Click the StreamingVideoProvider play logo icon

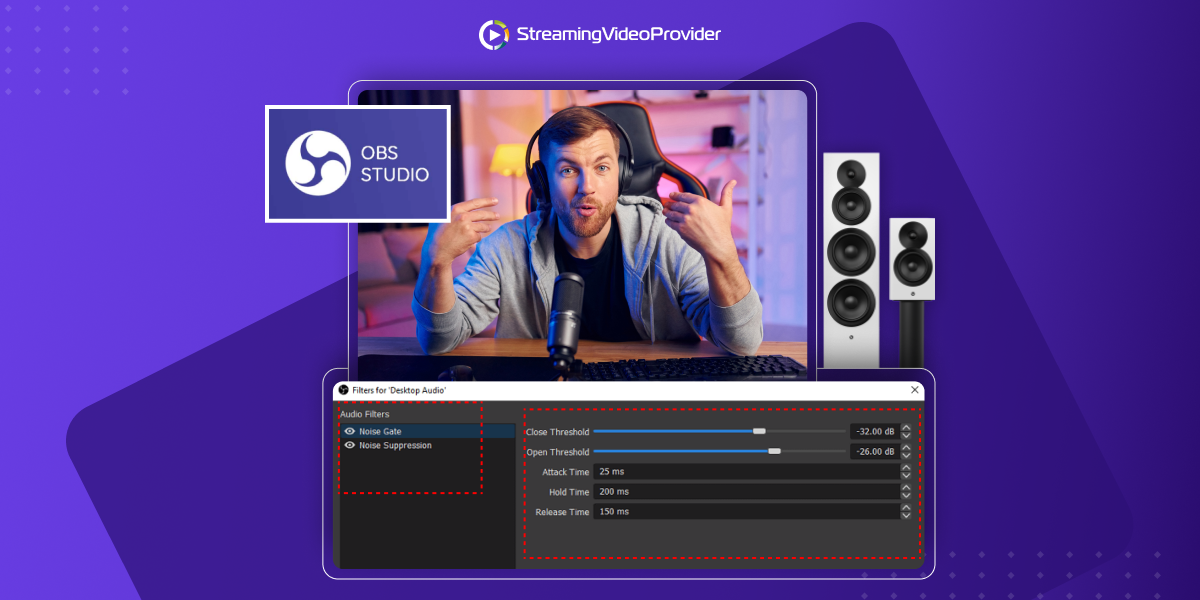point(494,35)
